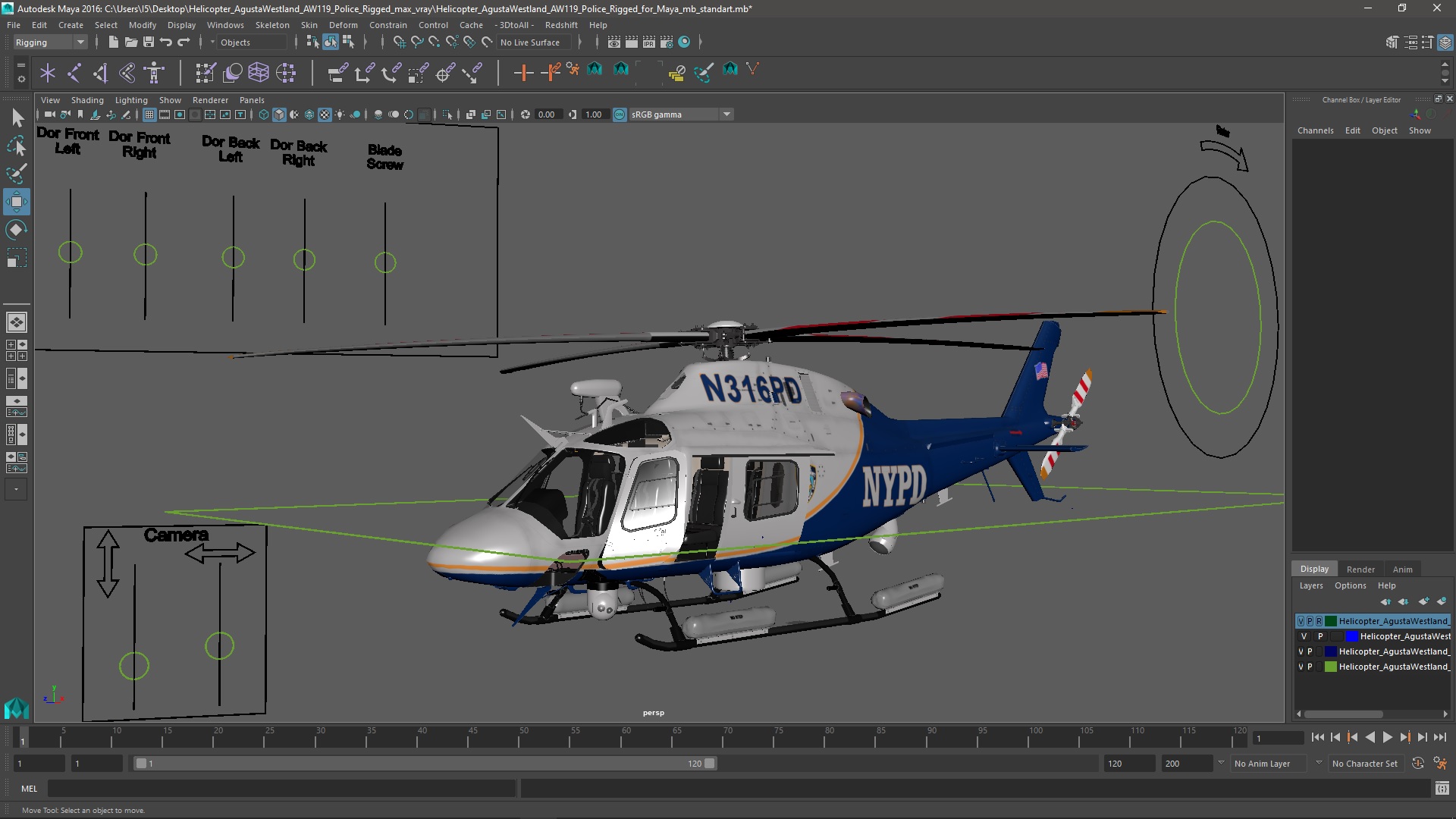Toggle auto keyframe button

(1417, 764)
